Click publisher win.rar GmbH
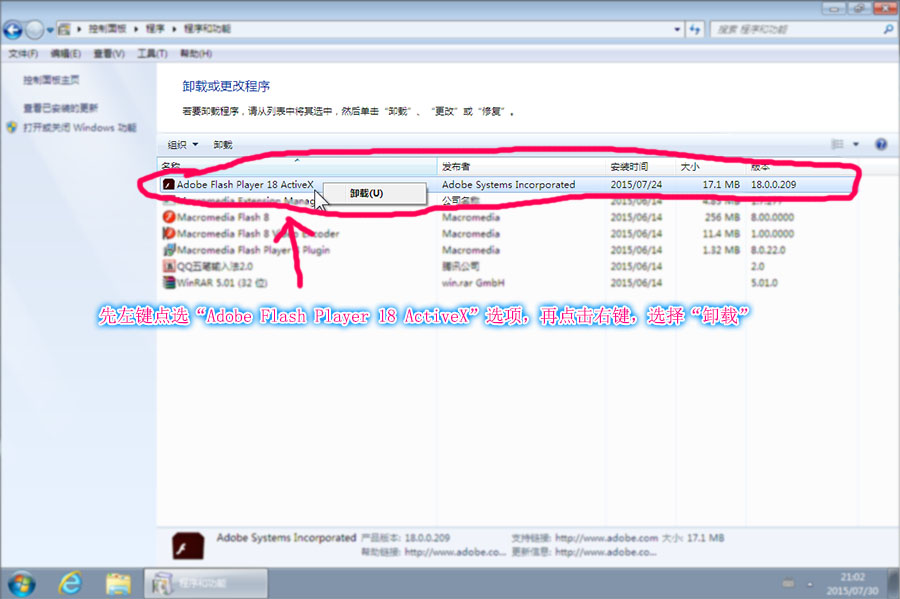The image size is (900, 599). 473,283
